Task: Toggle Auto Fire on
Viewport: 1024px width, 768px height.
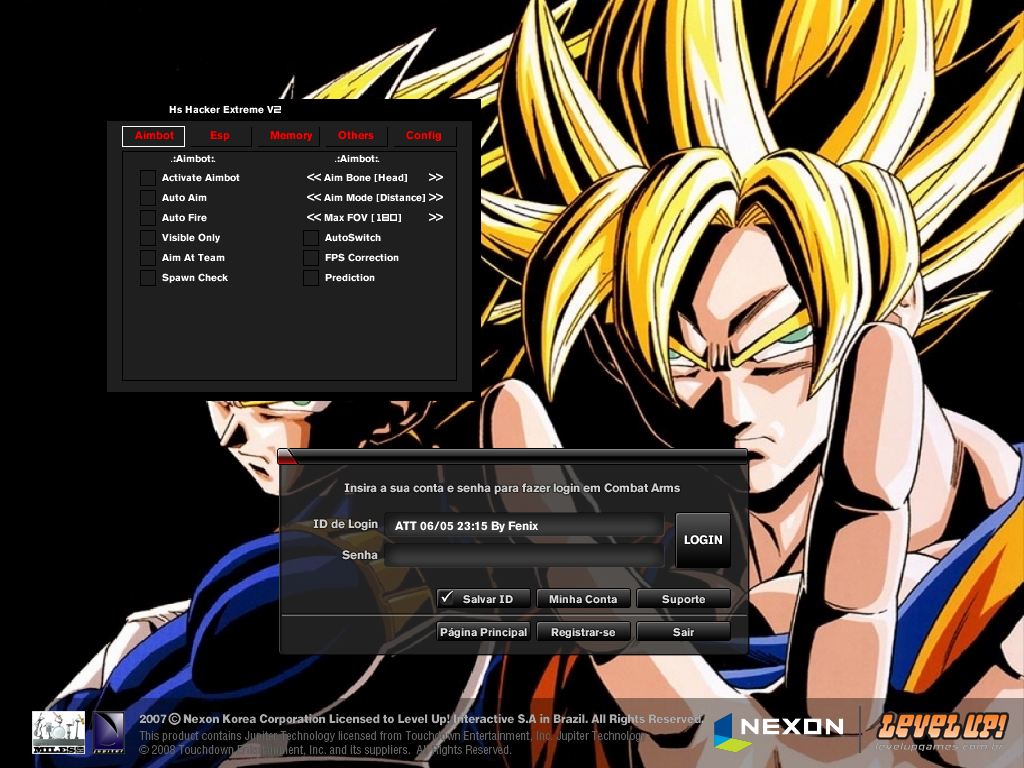Action: point(148,218)
